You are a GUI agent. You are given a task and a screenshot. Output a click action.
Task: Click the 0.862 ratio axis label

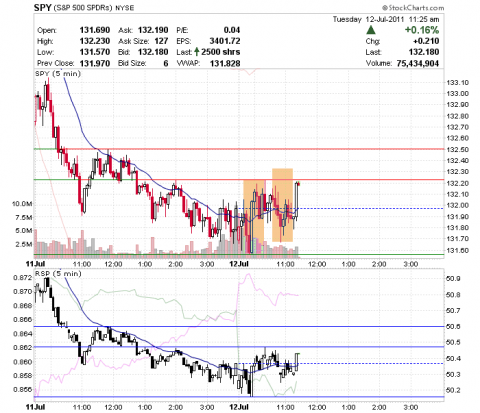point(23,347)
